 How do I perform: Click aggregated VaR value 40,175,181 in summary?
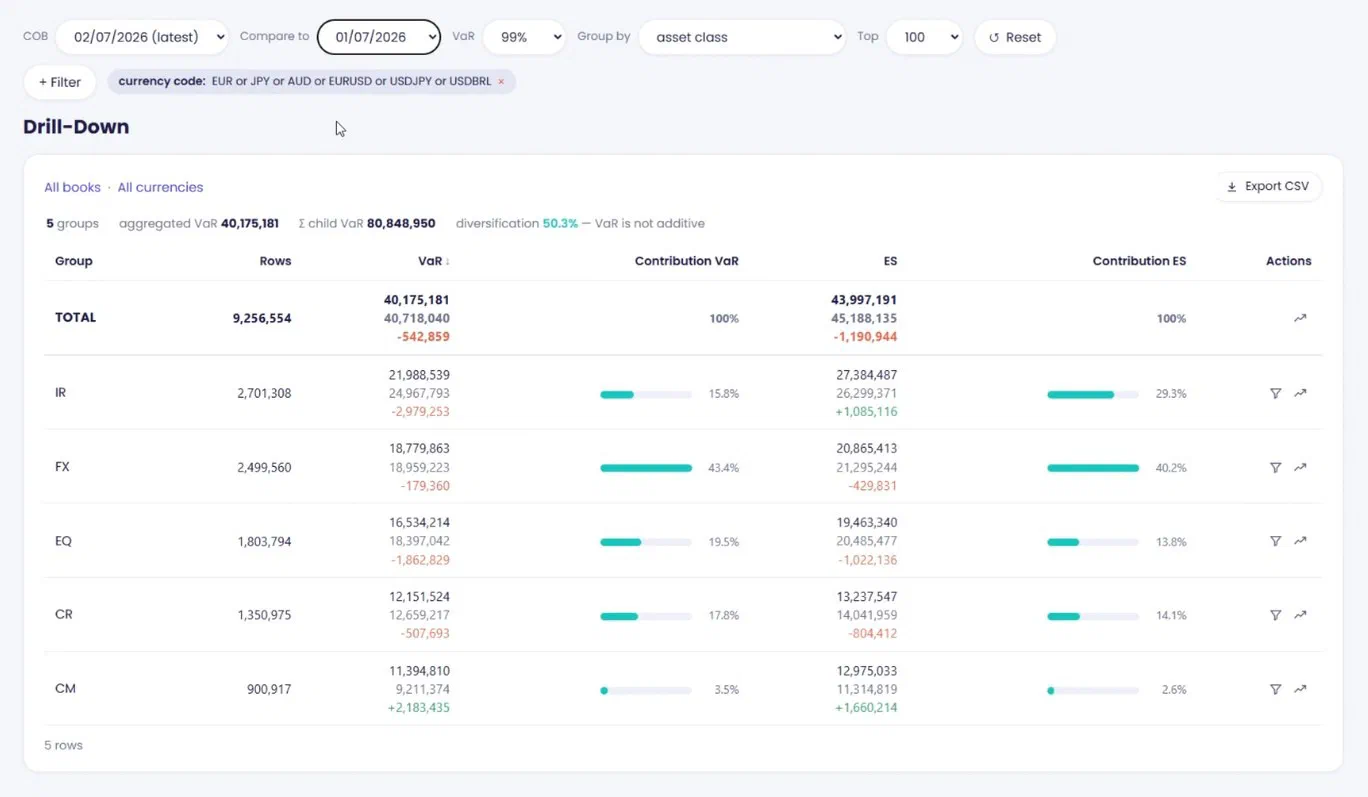tap(250, 223)
